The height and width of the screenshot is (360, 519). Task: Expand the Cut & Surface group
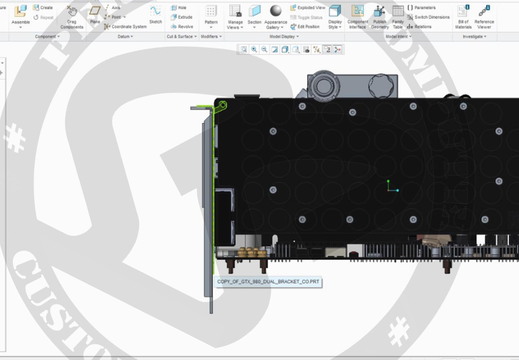pyautogui.click(x=182, y=36)
